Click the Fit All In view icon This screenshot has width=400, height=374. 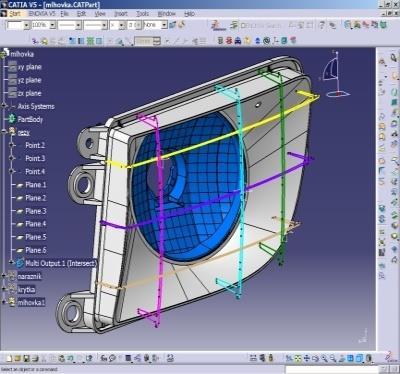pos(298,359)
